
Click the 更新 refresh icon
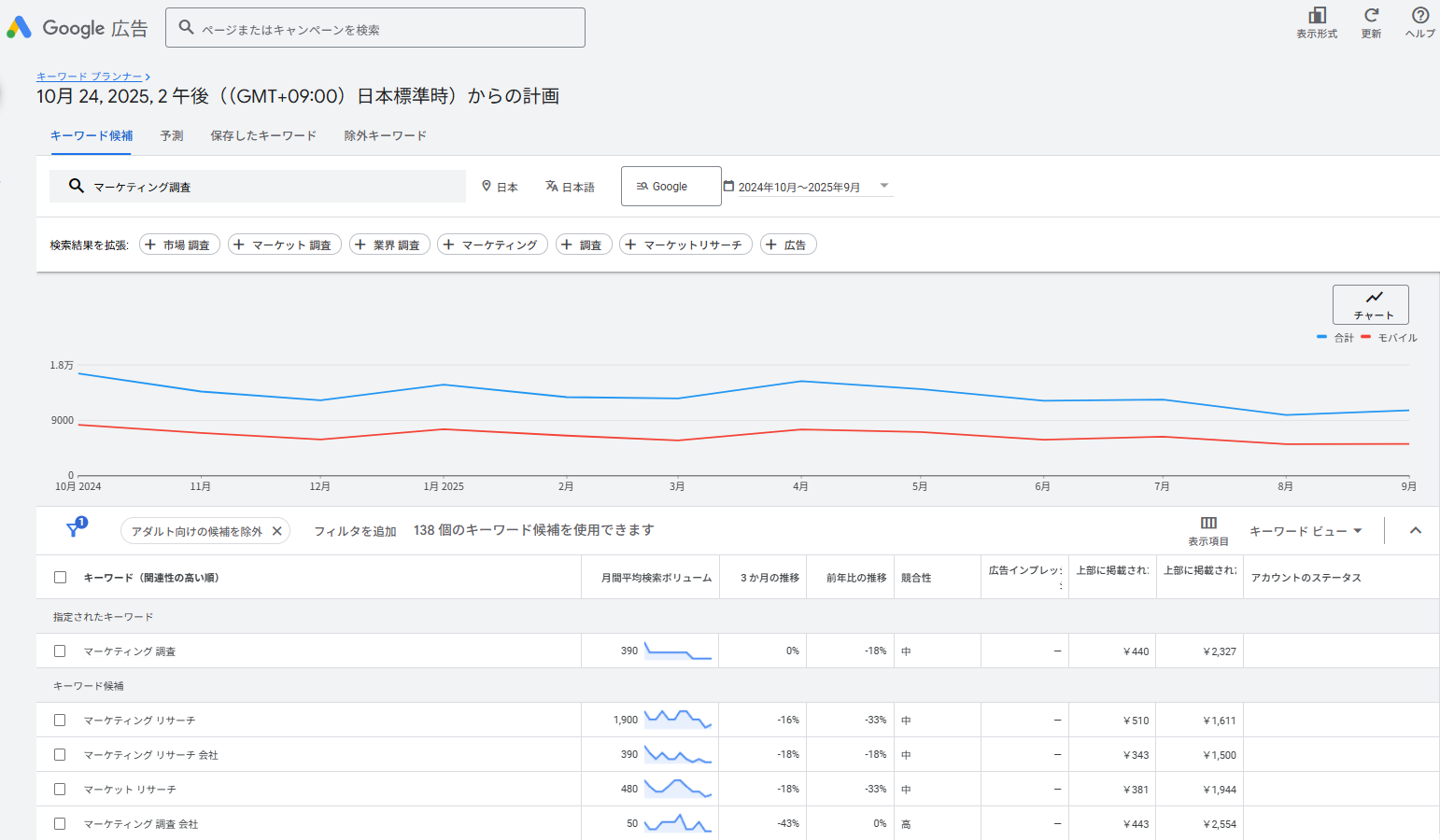[x=1371, y=16]
